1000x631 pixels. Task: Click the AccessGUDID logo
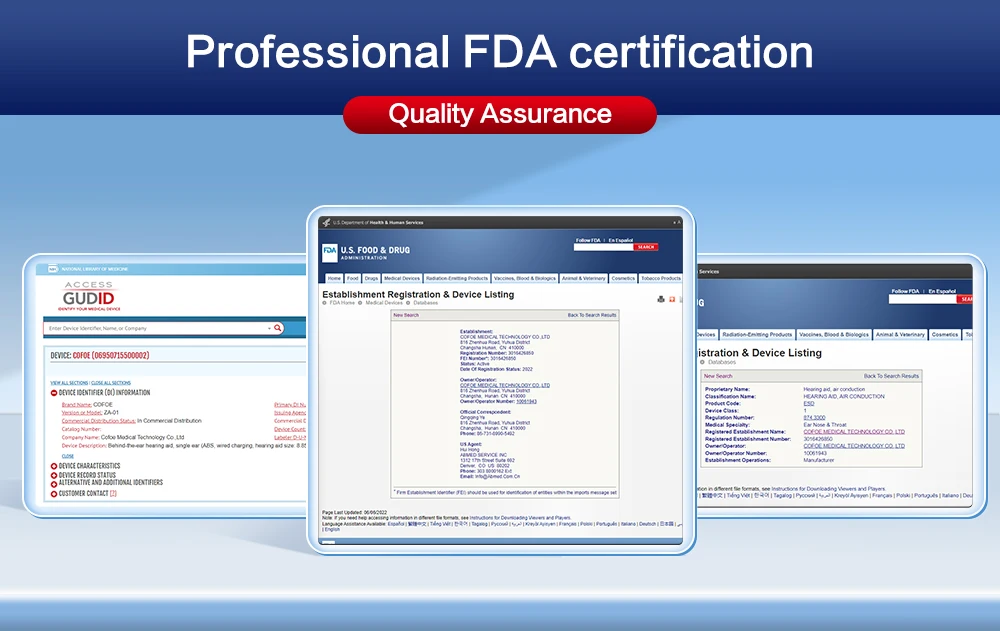89,295
